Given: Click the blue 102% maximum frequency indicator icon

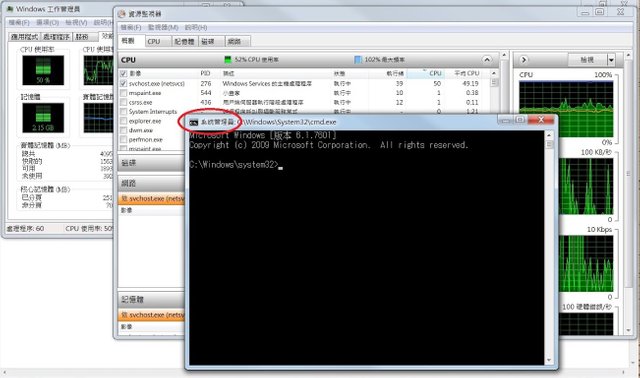Looking at the screenshot, I should 358,60.
